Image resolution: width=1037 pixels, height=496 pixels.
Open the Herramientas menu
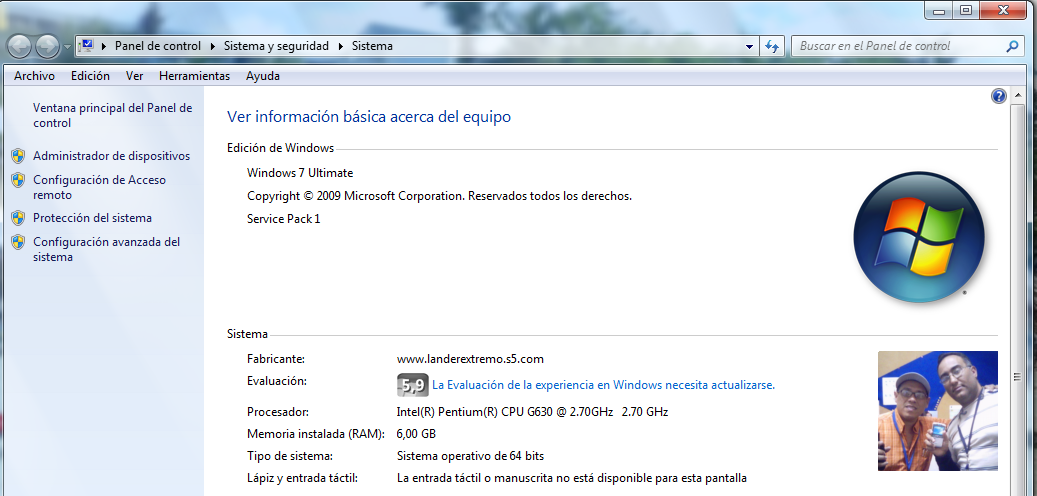(x=194, y=76)
